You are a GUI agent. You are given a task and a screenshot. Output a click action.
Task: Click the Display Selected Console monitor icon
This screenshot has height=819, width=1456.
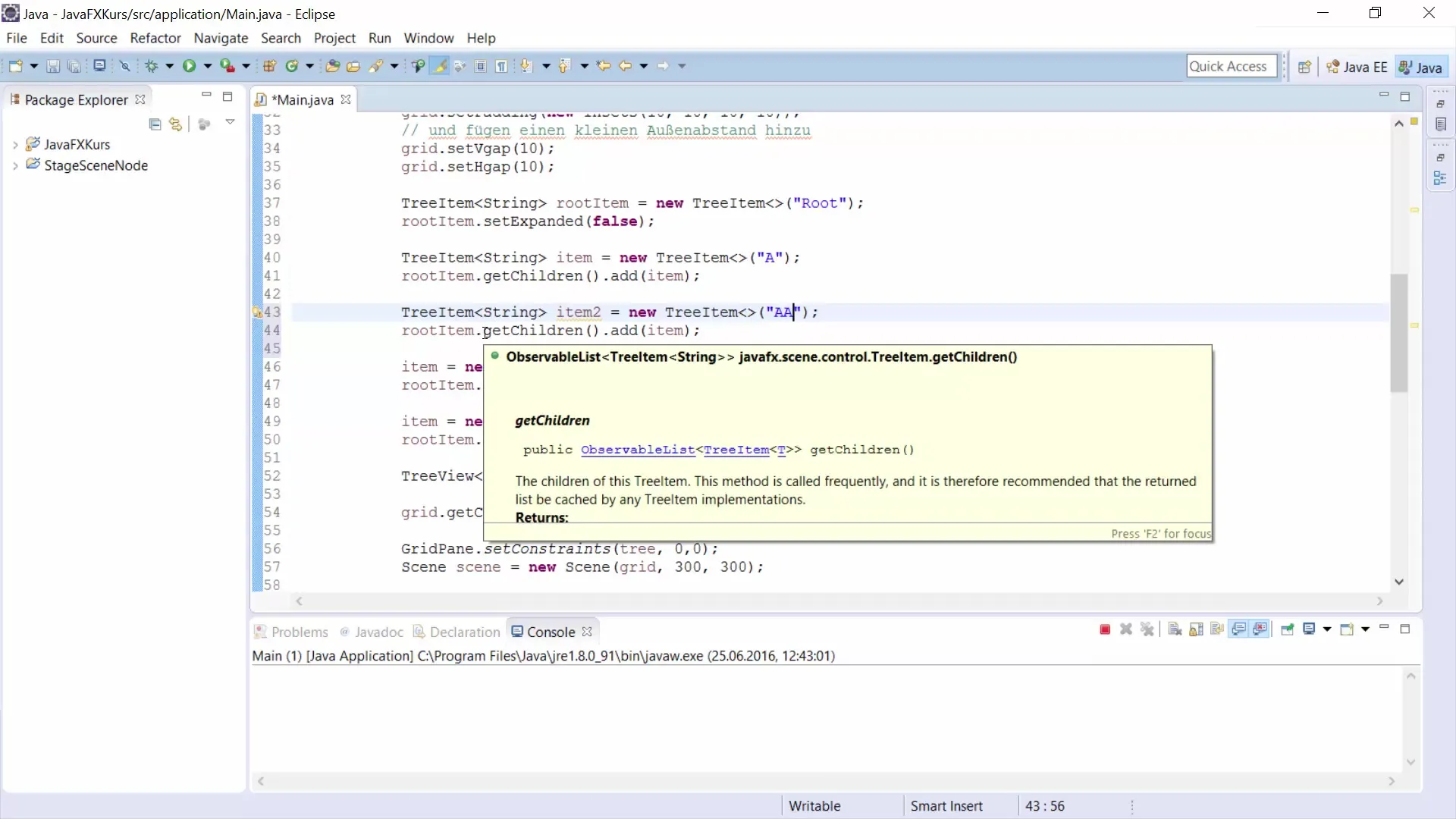pyautogui.click(x=1309, y=629)
